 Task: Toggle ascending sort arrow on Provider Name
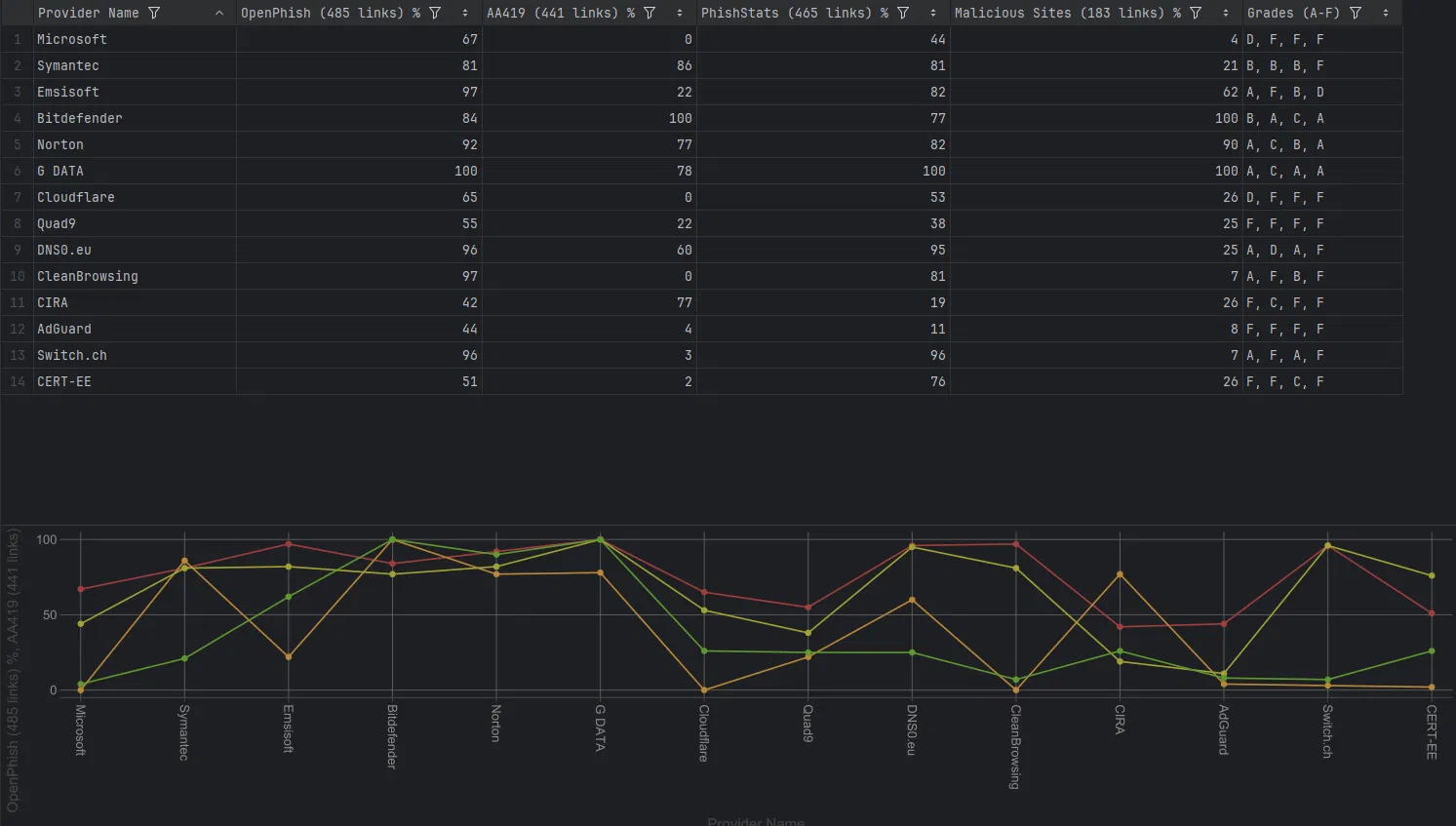point(218,13)
